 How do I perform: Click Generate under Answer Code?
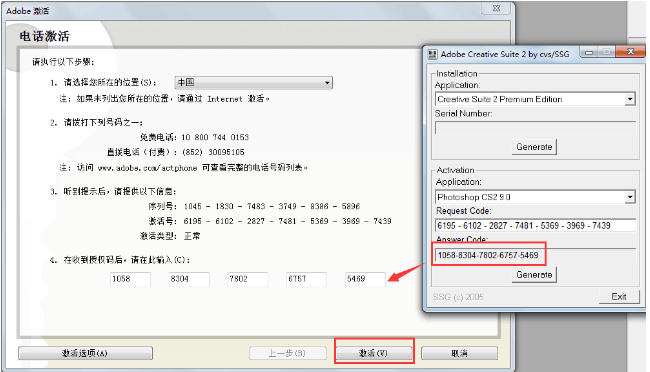pyautogui.click(x=534, y=275)
